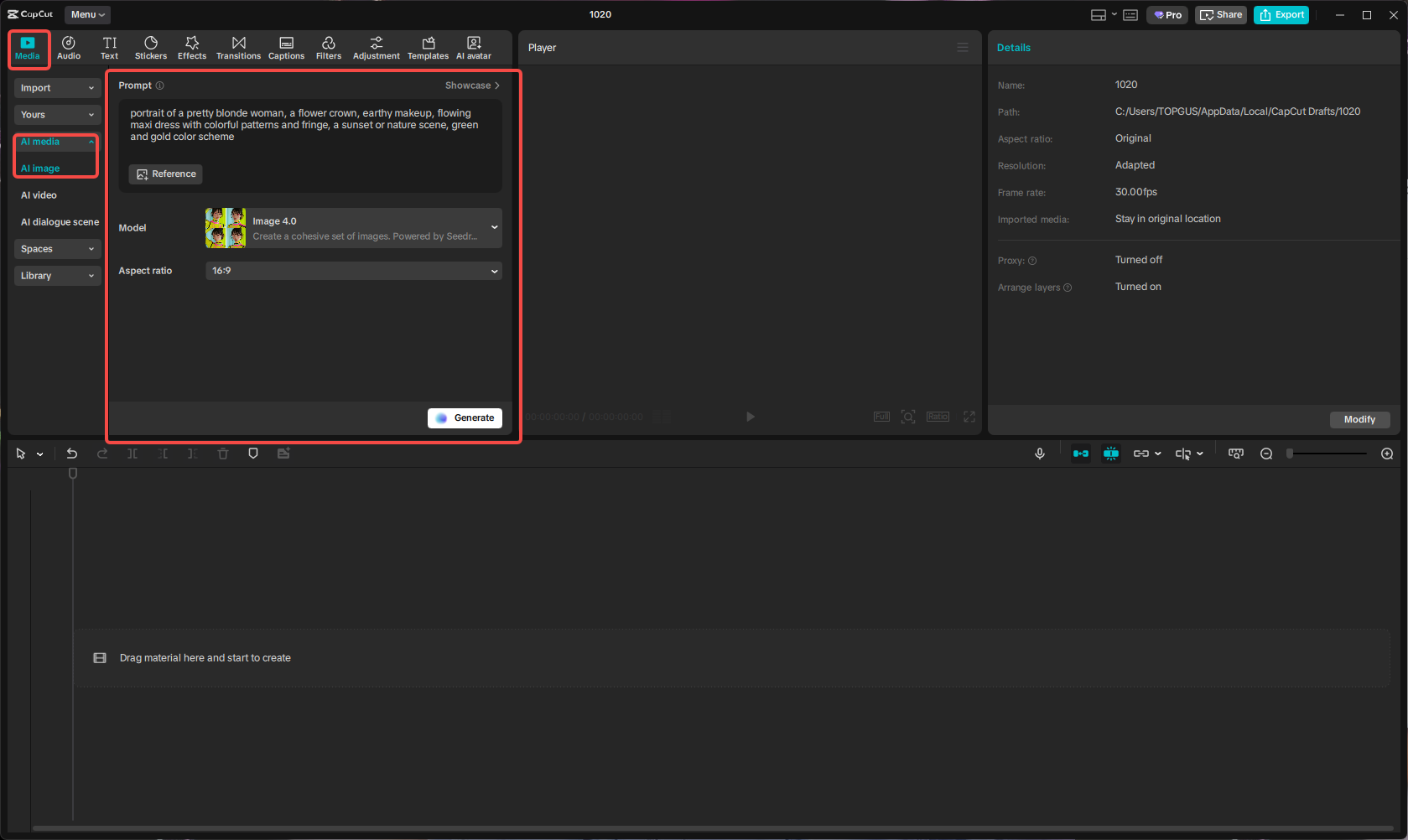1408x840 pixels.
Task: Select the Media tab icon
Action: tap(28, 48)
